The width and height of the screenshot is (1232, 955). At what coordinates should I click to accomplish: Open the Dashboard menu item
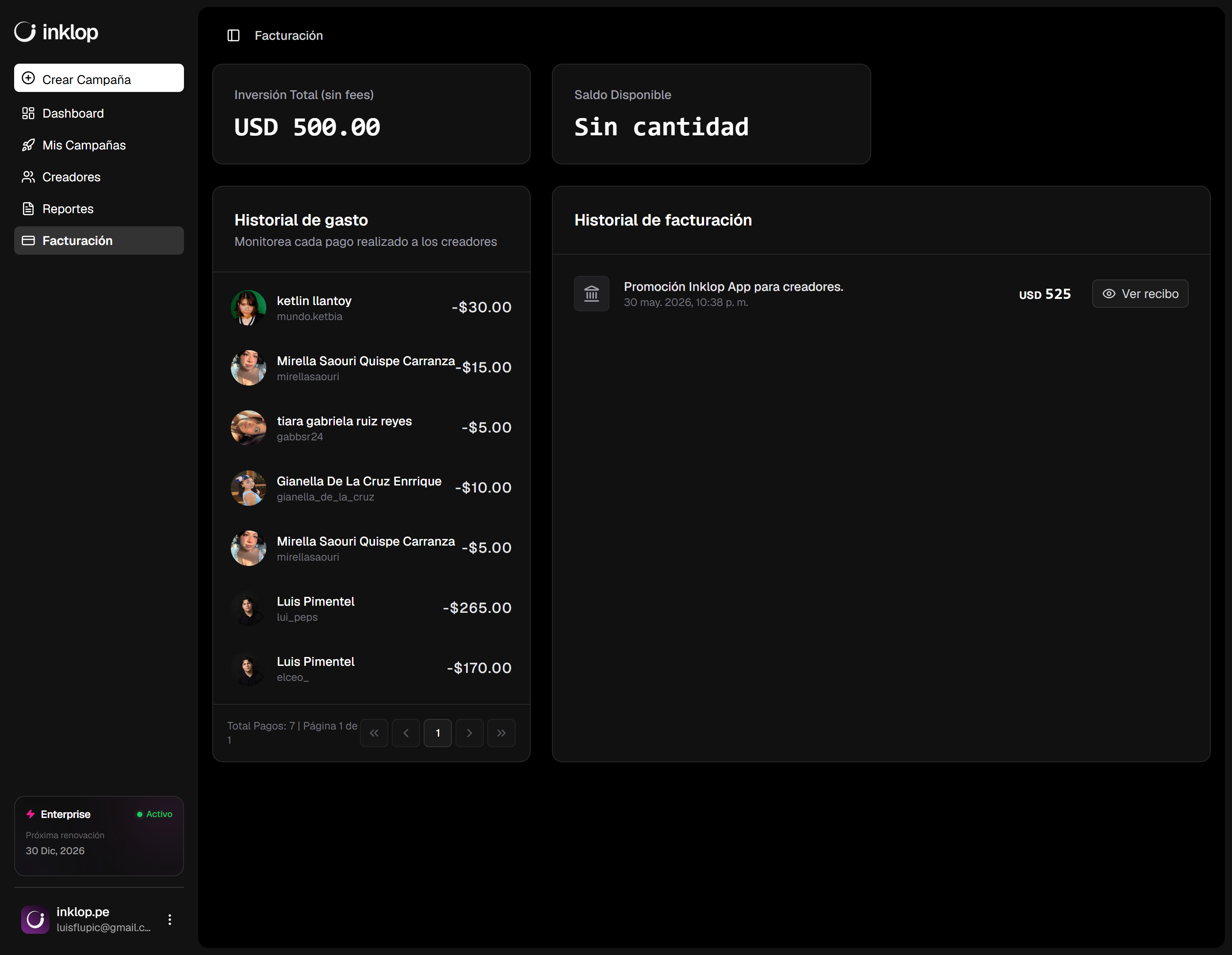point(99,113)
